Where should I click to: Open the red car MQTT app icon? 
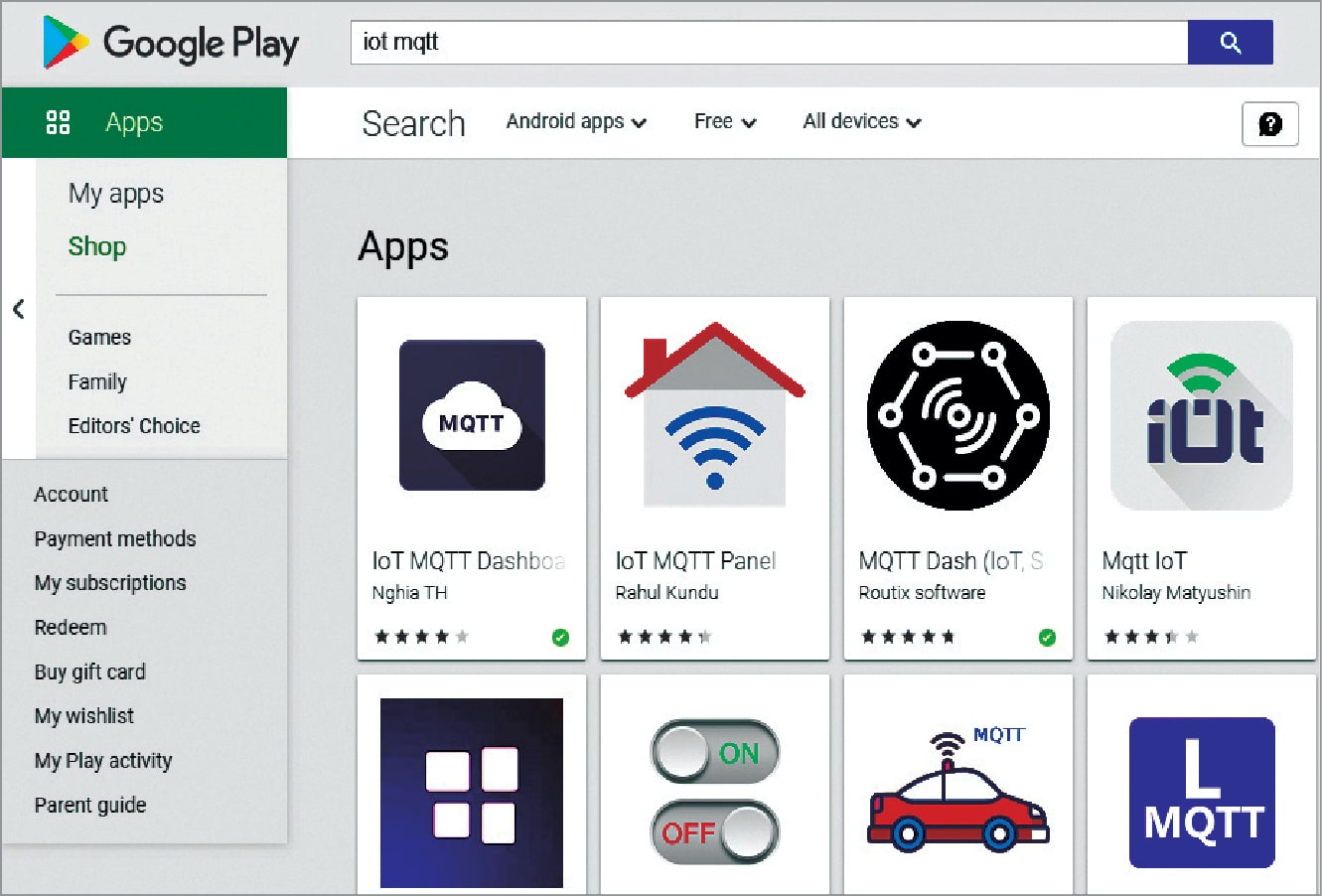(957, 793)
